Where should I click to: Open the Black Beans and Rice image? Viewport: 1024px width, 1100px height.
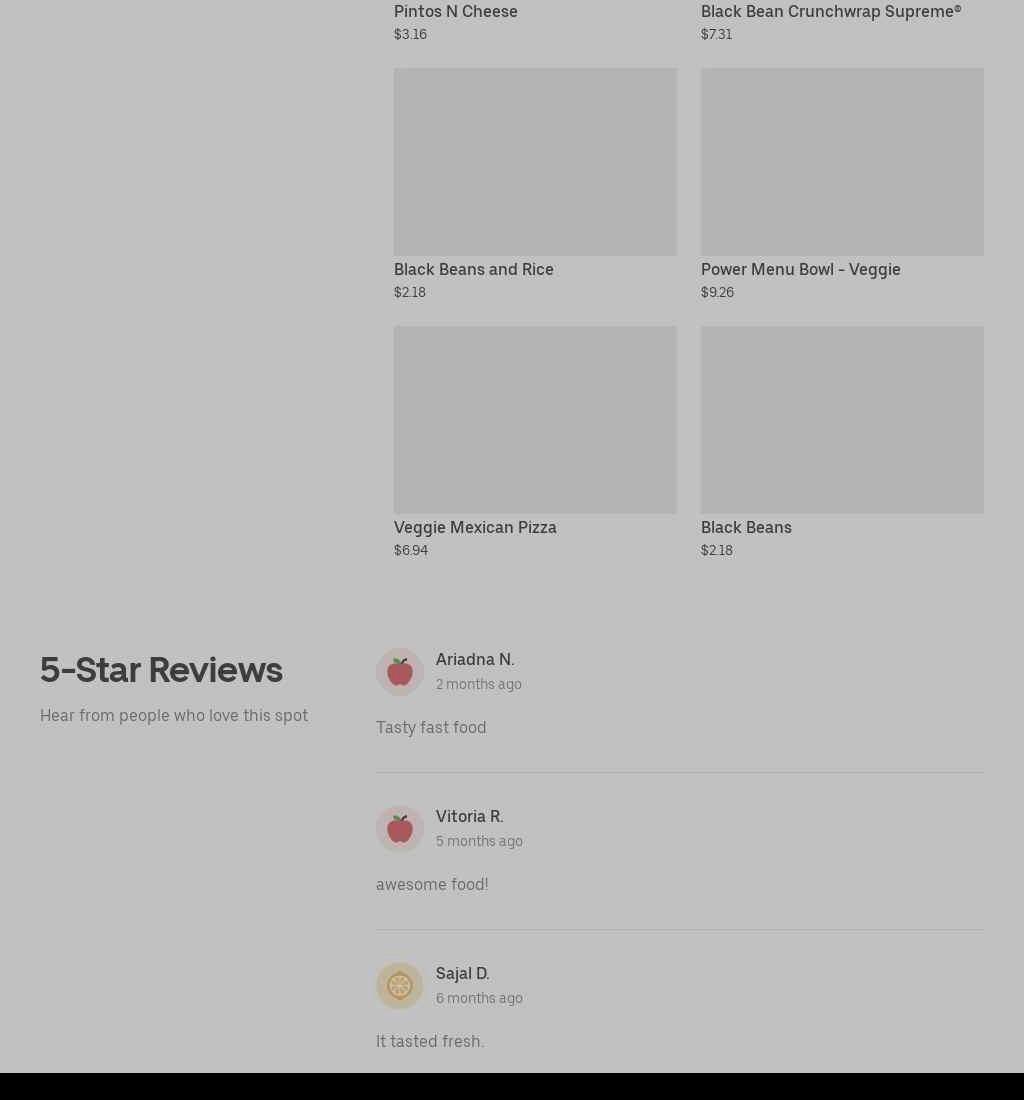[x=535, y=161]
